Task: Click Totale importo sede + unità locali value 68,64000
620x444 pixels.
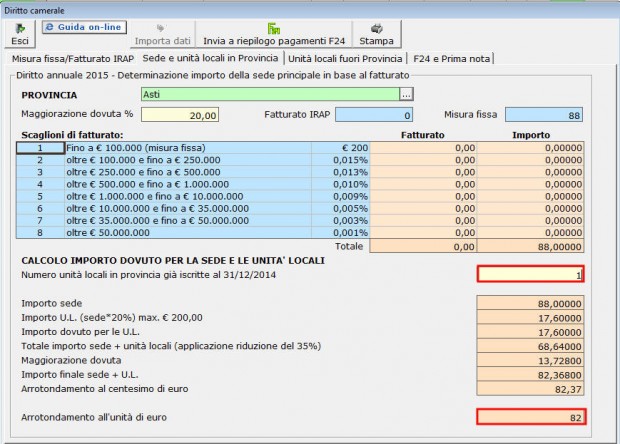Action: pyautogui.click(x=530, y=346)
